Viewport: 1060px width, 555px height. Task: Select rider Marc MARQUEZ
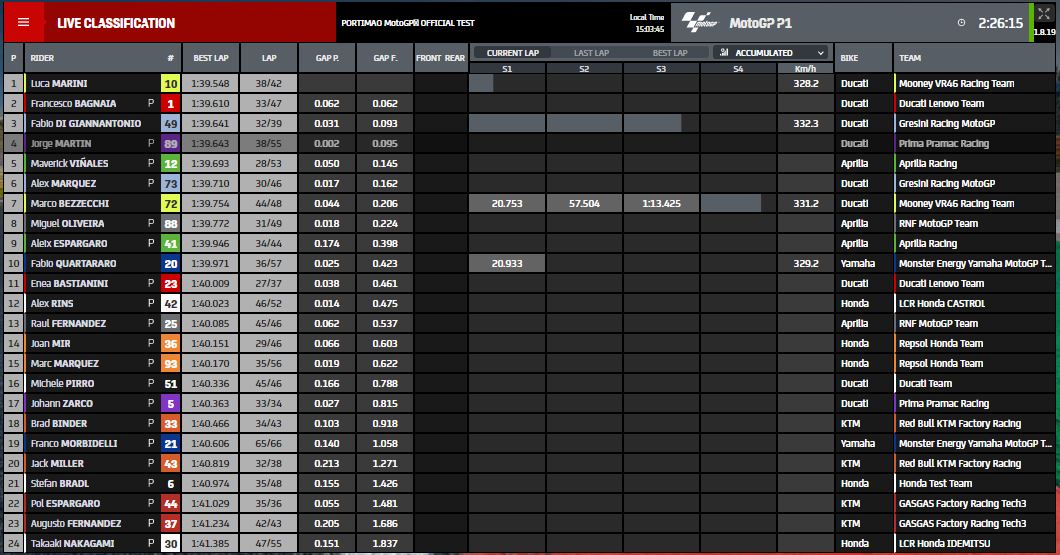point(64,364)
